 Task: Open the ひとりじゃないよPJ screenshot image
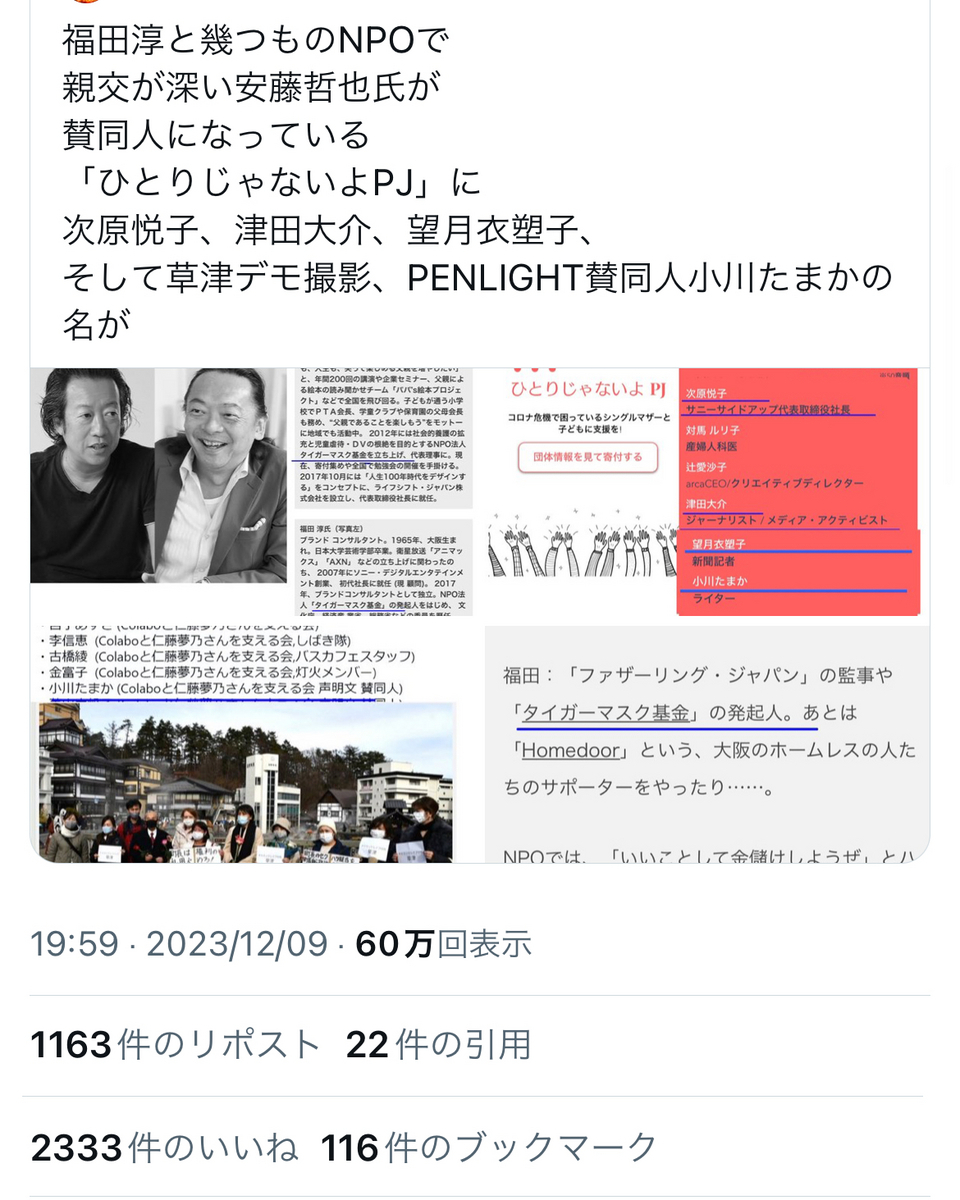[x=708, y=493]
